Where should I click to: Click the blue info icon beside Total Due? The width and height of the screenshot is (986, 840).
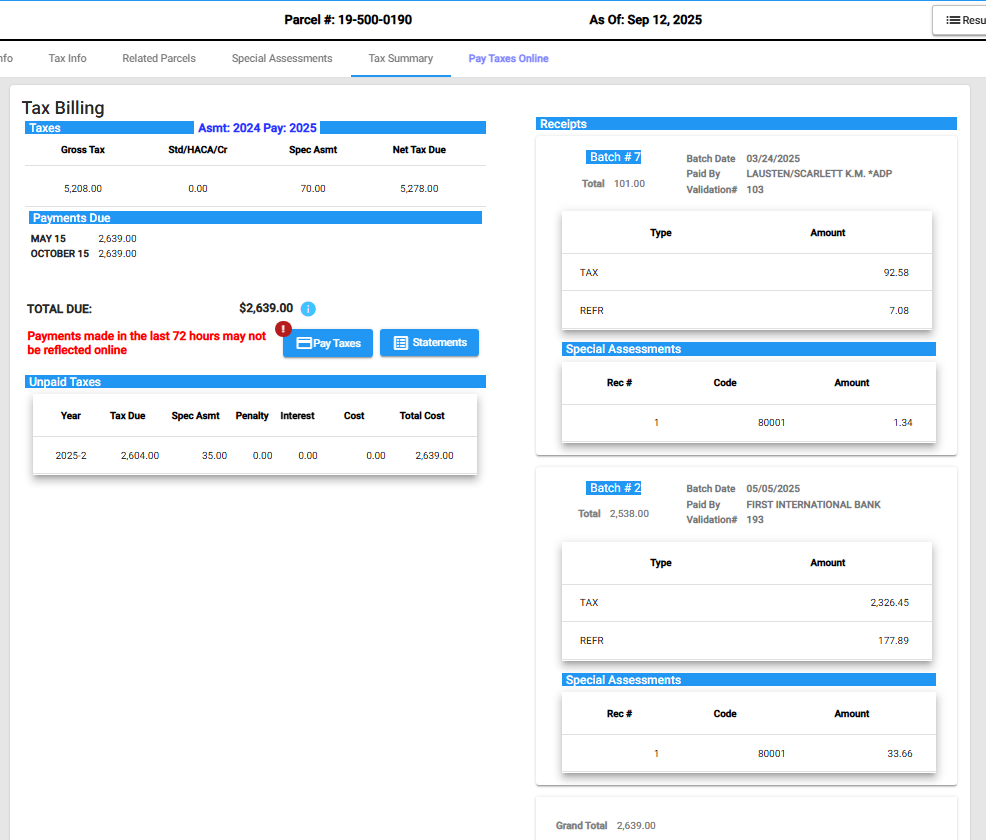pyautogui.click(x=308, y=309)
